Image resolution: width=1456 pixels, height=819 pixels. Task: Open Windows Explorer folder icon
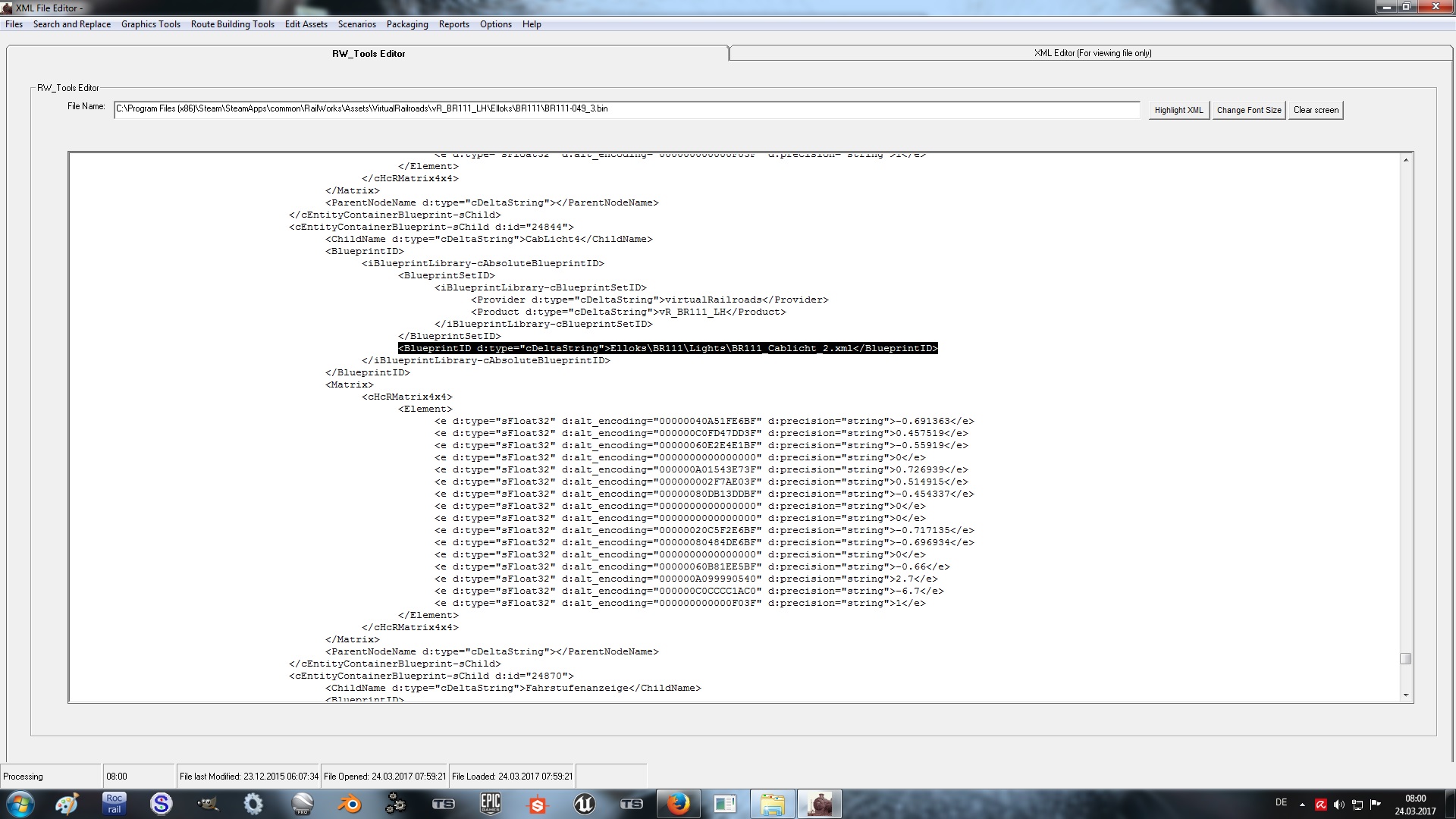pyautogui.click(x=772, y=804)
